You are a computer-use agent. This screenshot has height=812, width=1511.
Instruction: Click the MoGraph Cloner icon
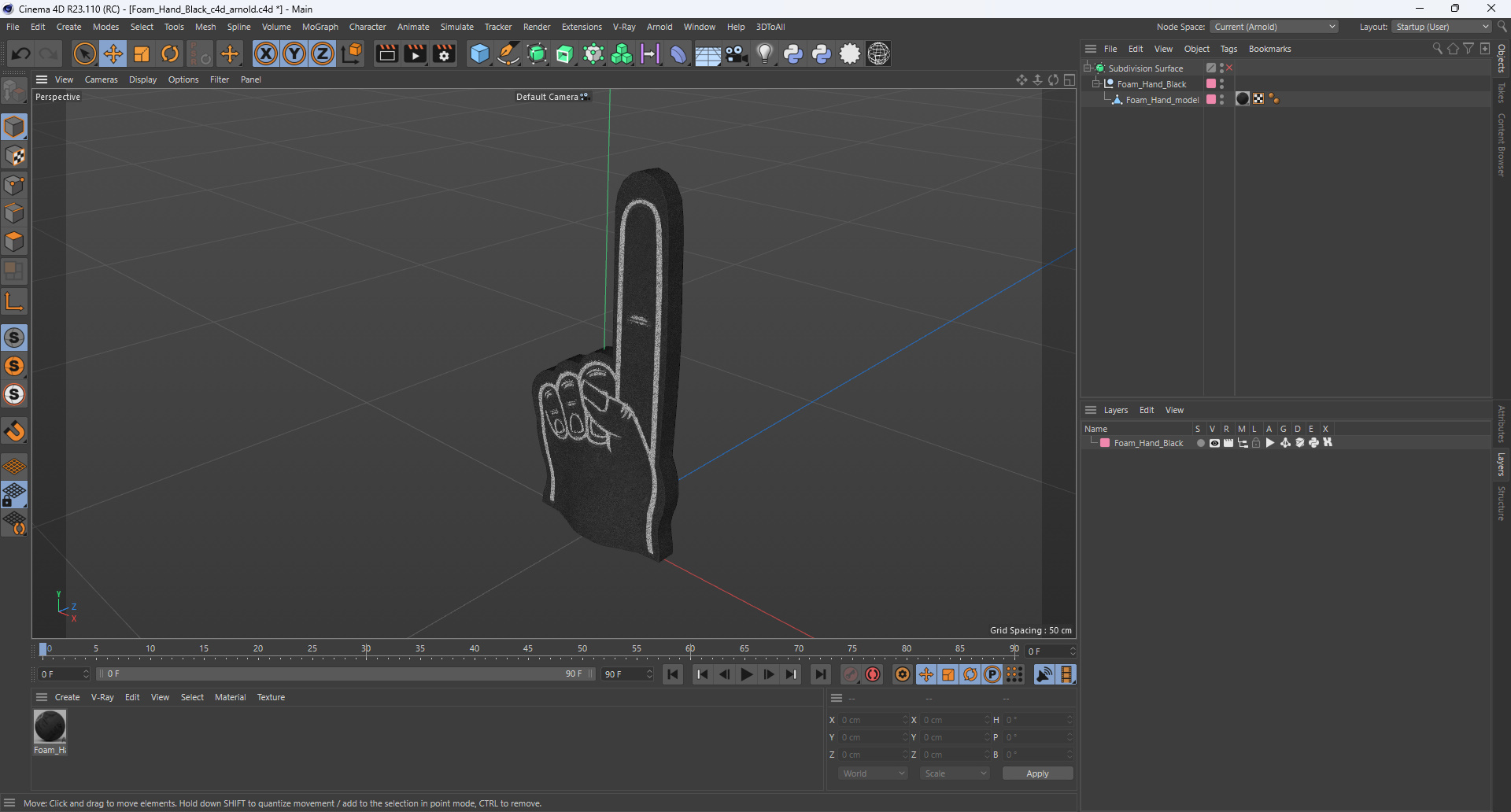click(622, 54)
